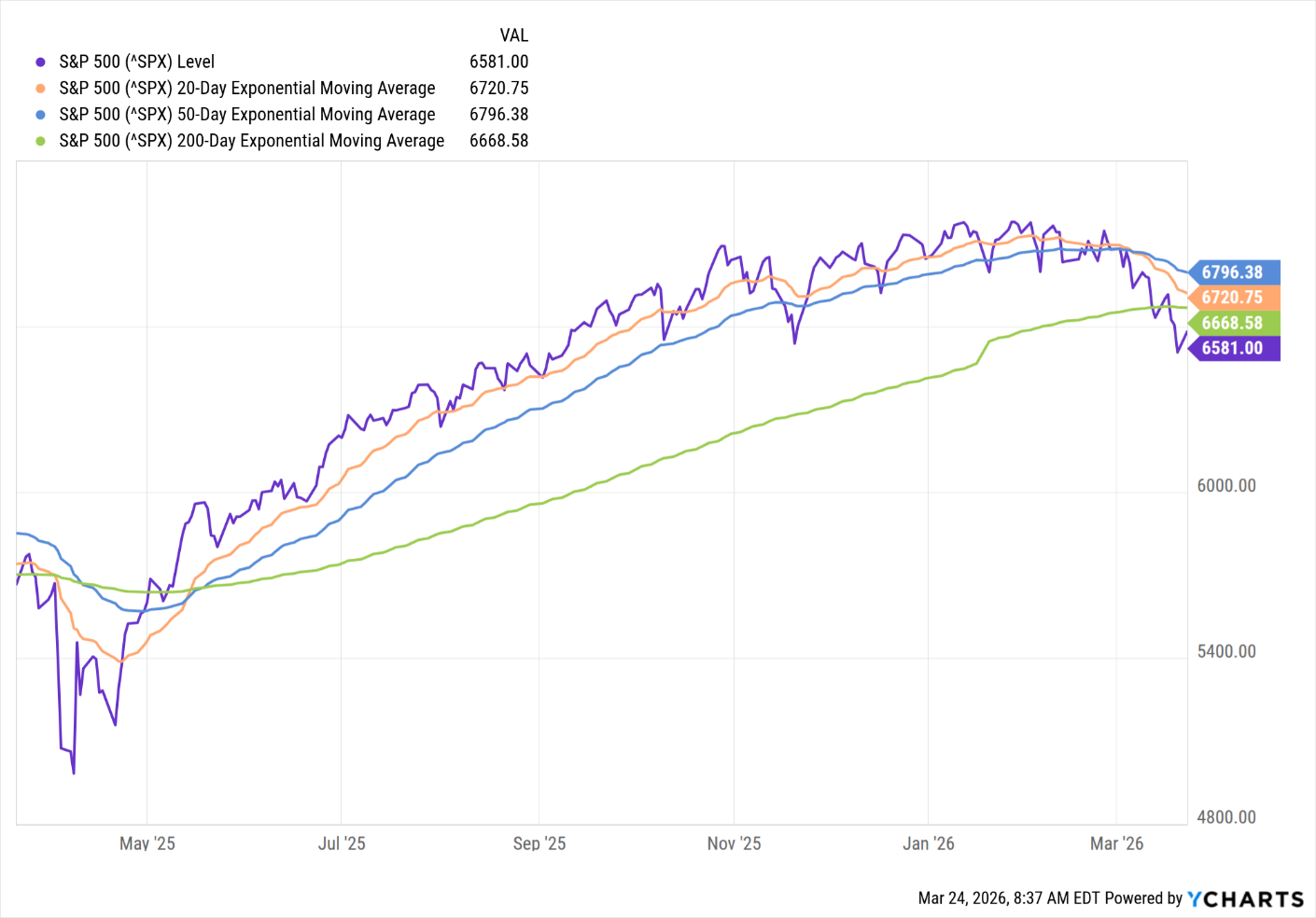Select the S&P 500 (^SPX) Level legend label
This screenshot has width=1316, height=918.
click(x=136, y=63)
